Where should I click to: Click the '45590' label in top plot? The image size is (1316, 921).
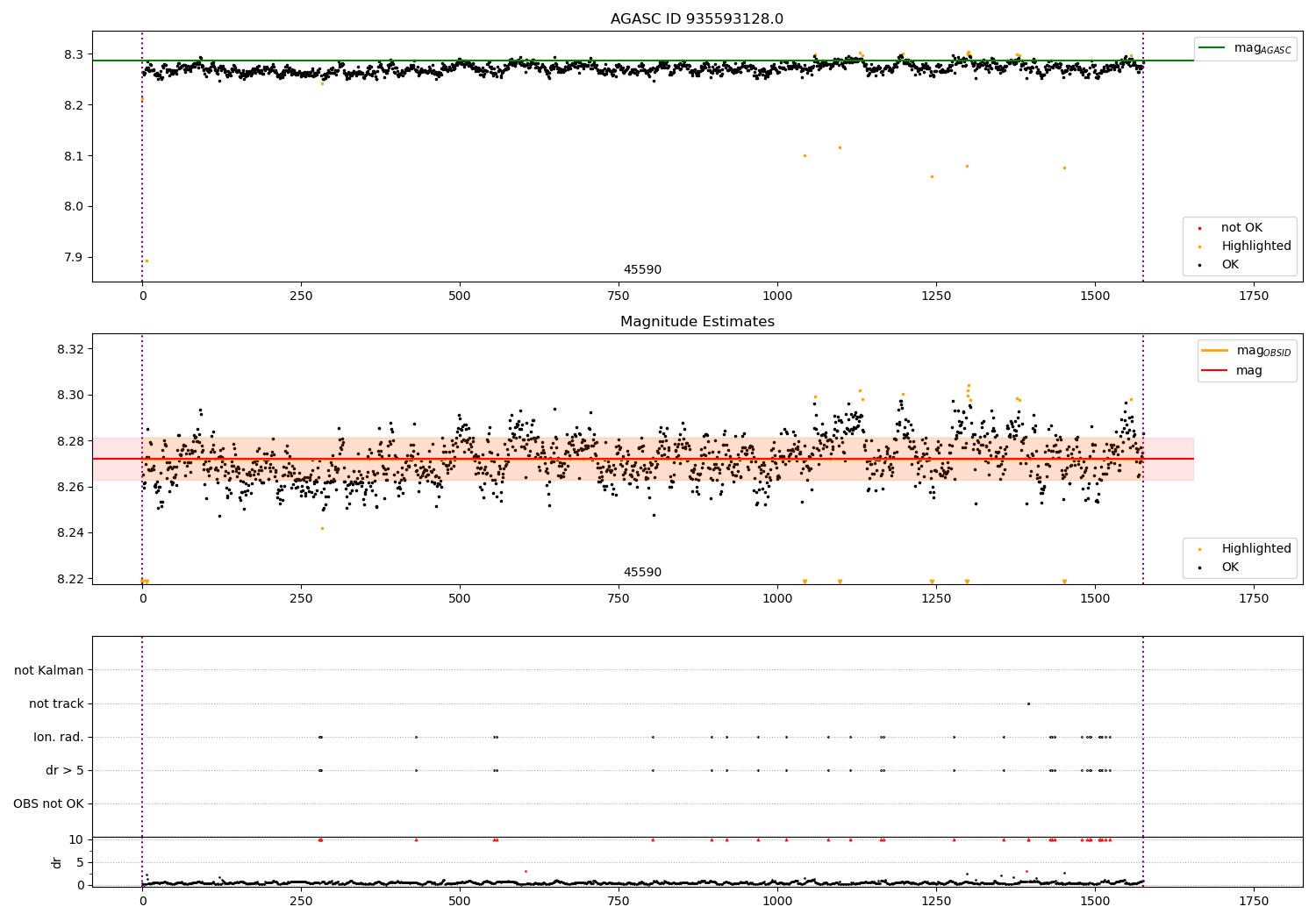click(642, 270)
